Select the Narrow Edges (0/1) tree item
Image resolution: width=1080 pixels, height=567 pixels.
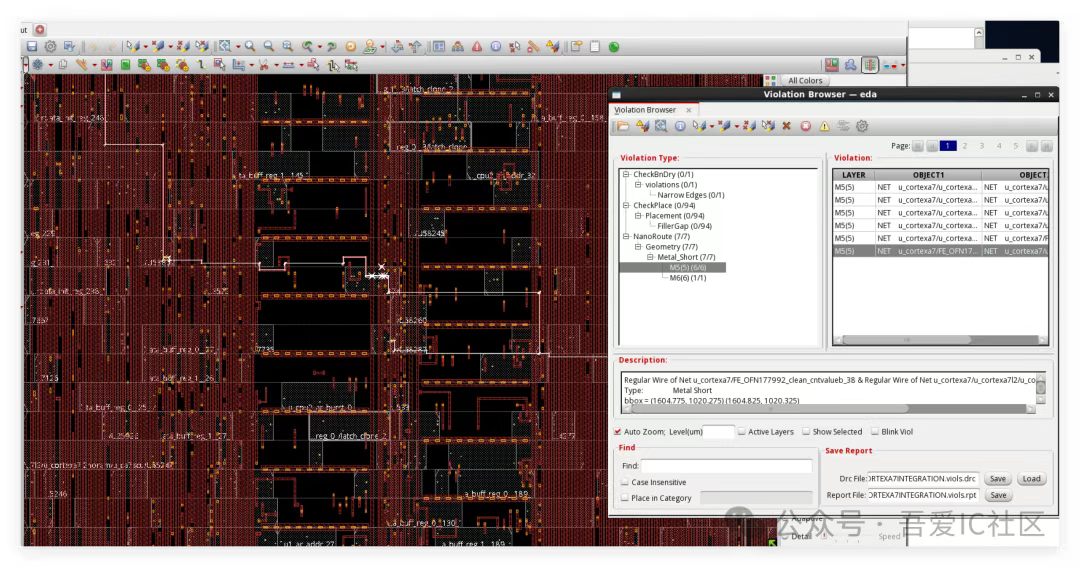691,195
